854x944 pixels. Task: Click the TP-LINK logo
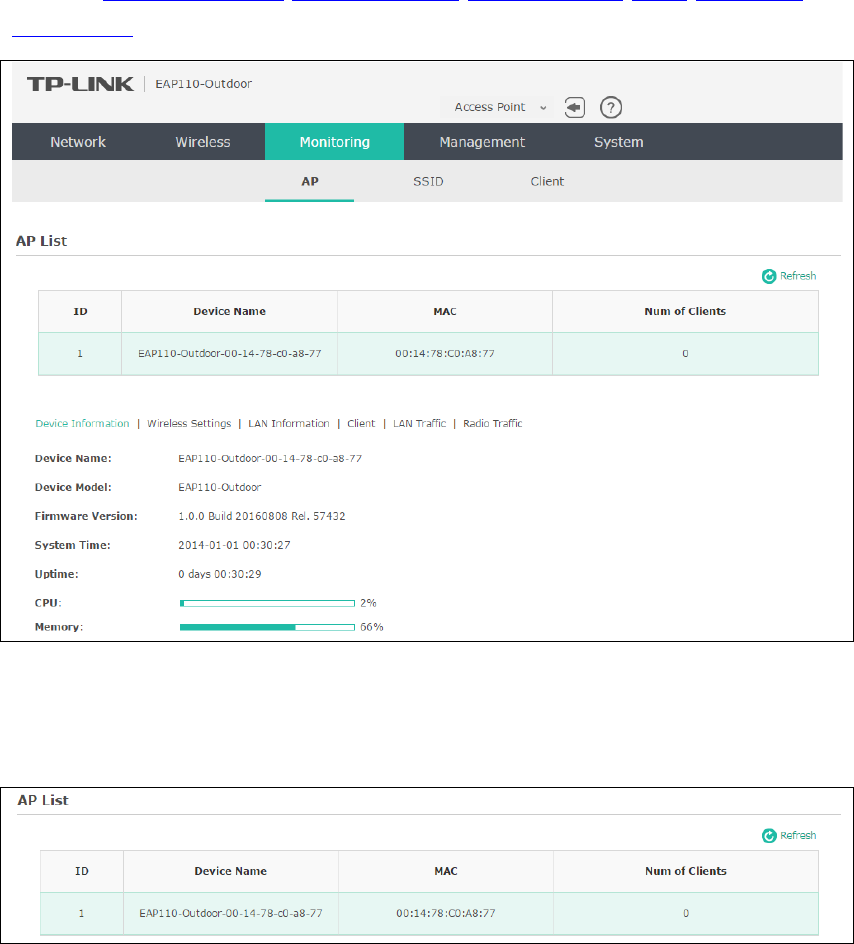click(80, 84)
